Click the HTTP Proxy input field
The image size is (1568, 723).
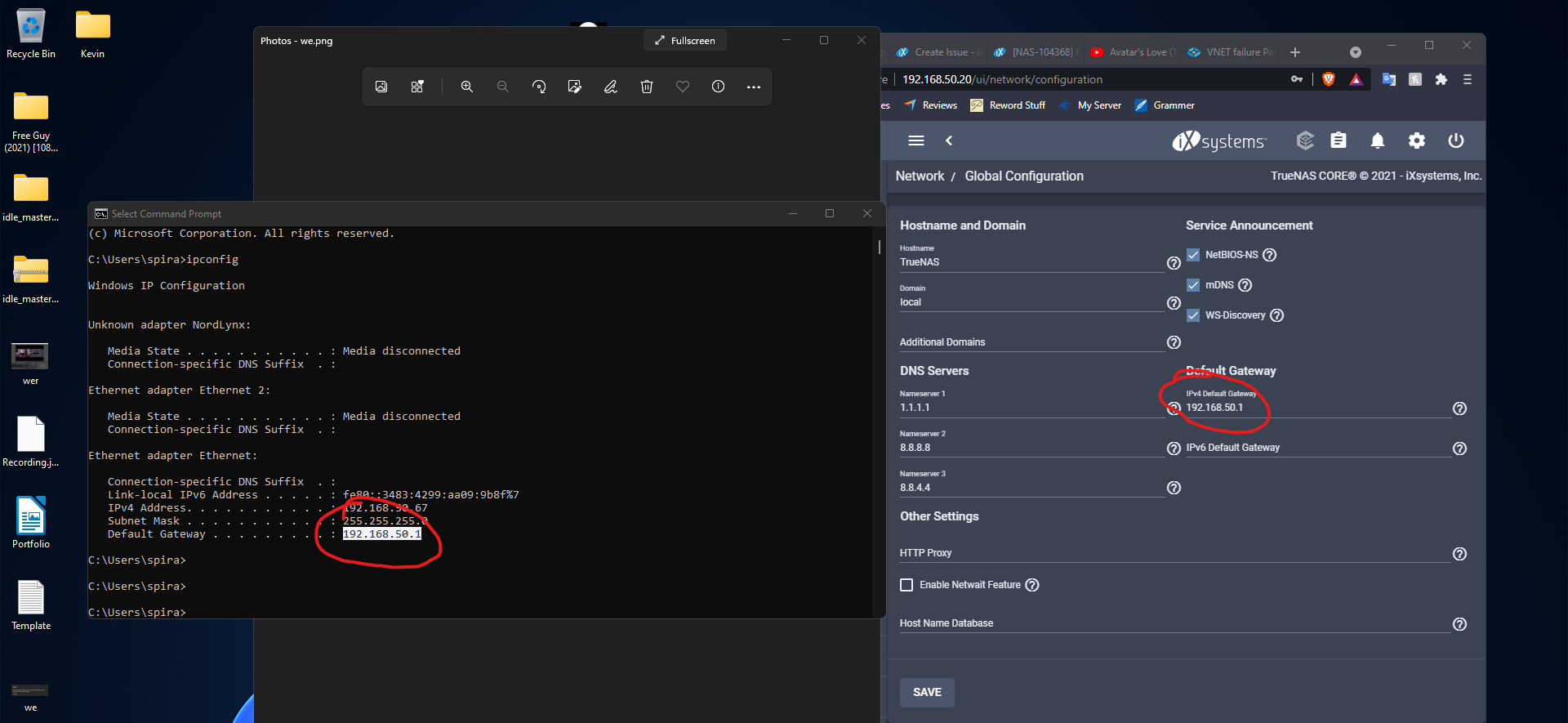coord(1174,553)
